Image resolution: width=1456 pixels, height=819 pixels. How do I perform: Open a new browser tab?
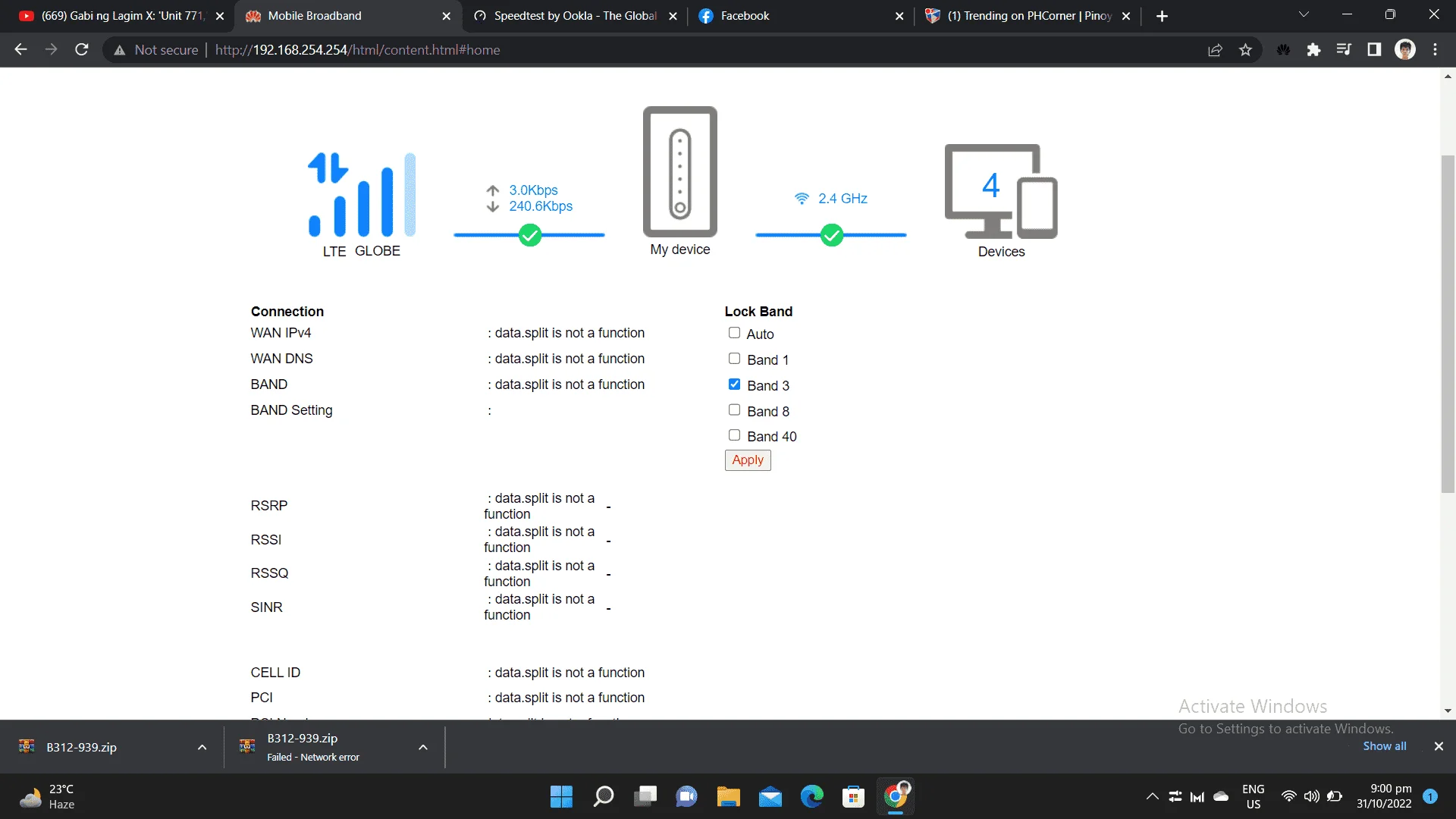coord(1162,16)
